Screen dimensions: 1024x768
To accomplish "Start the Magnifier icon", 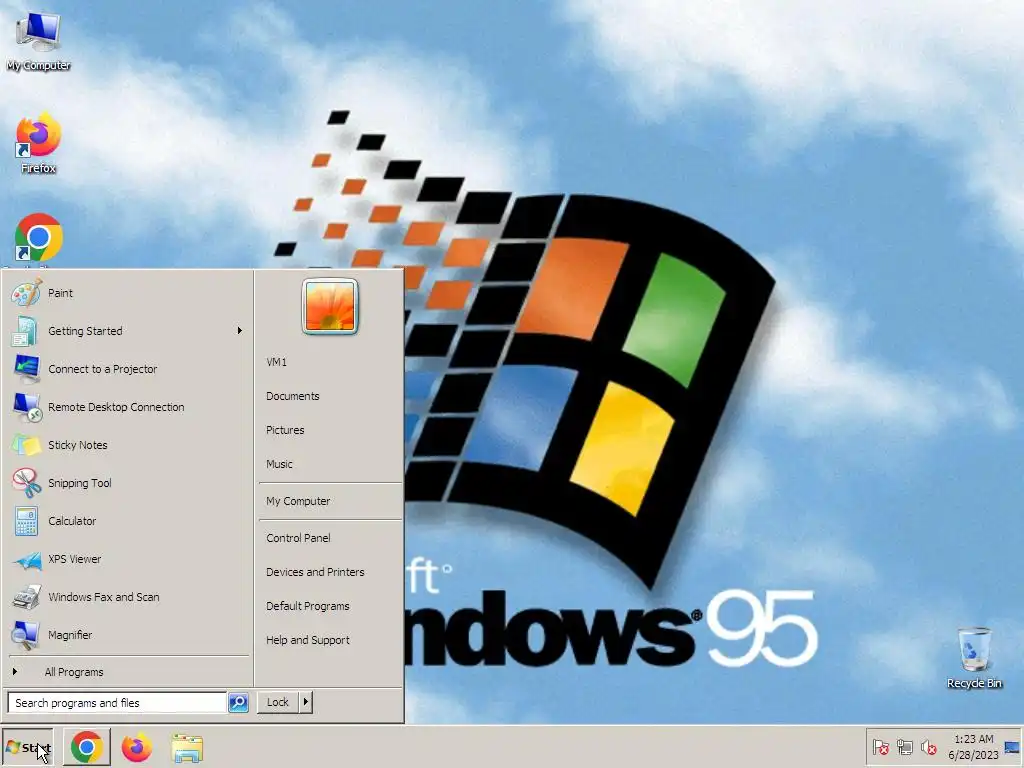I will 26,635.
